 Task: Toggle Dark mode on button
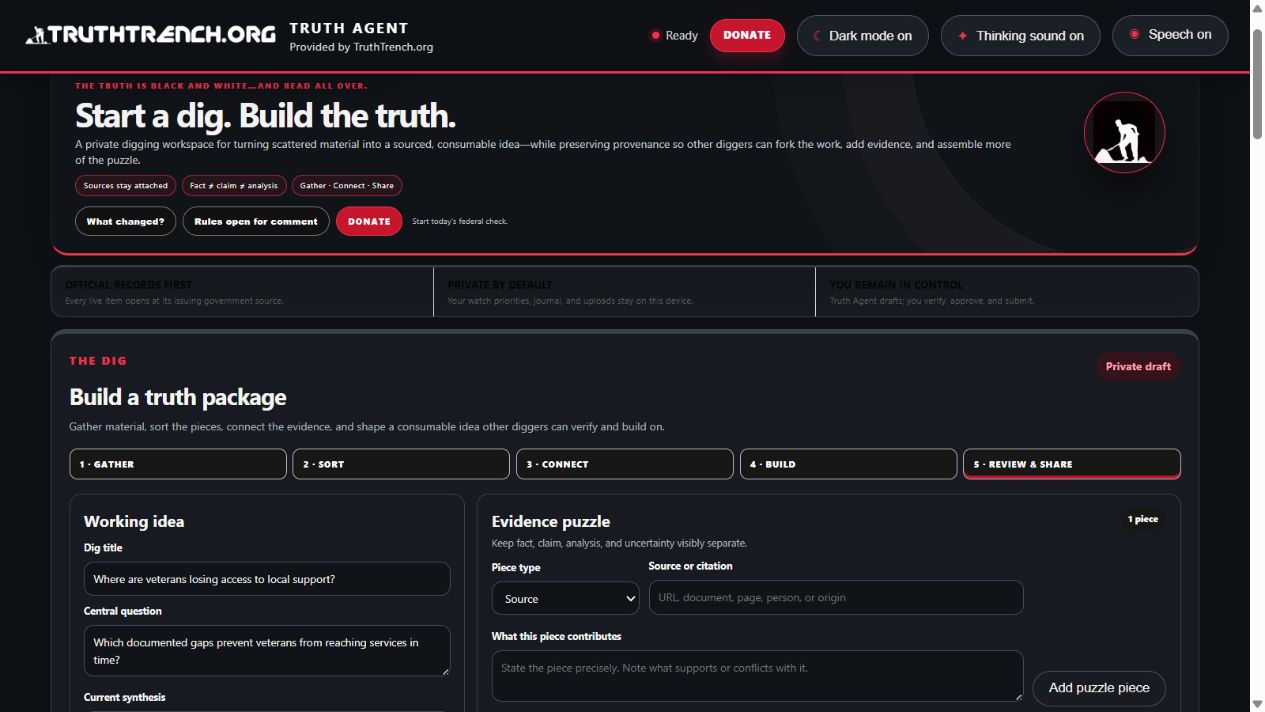pyautogui.click(x=862, y=35)
